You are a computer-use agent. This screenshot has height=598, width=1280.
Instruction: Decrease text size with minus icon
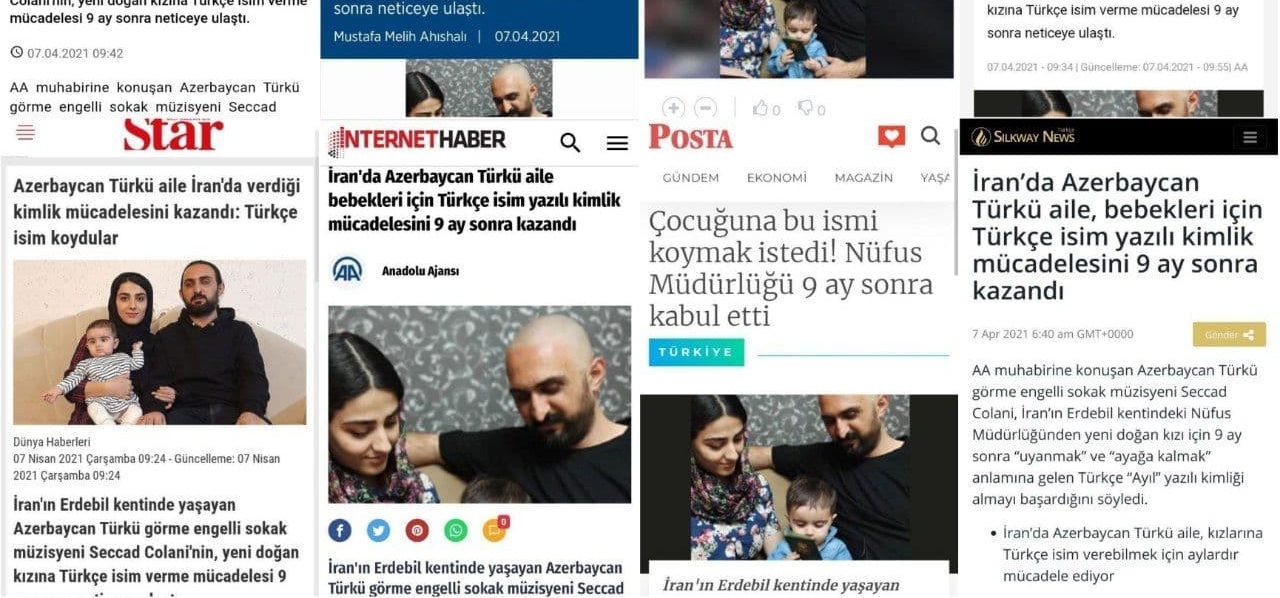706,108
